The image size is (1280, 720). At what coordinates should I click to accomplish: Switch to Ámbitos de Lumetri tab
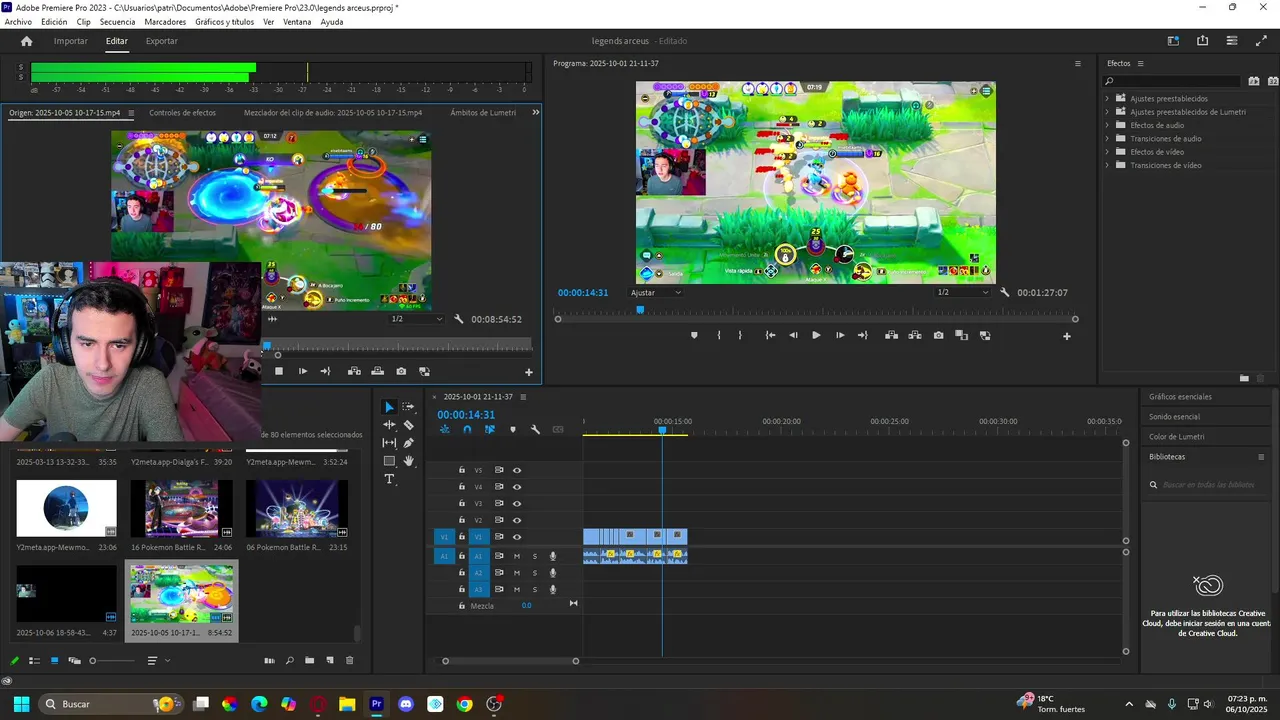(483, 113)
